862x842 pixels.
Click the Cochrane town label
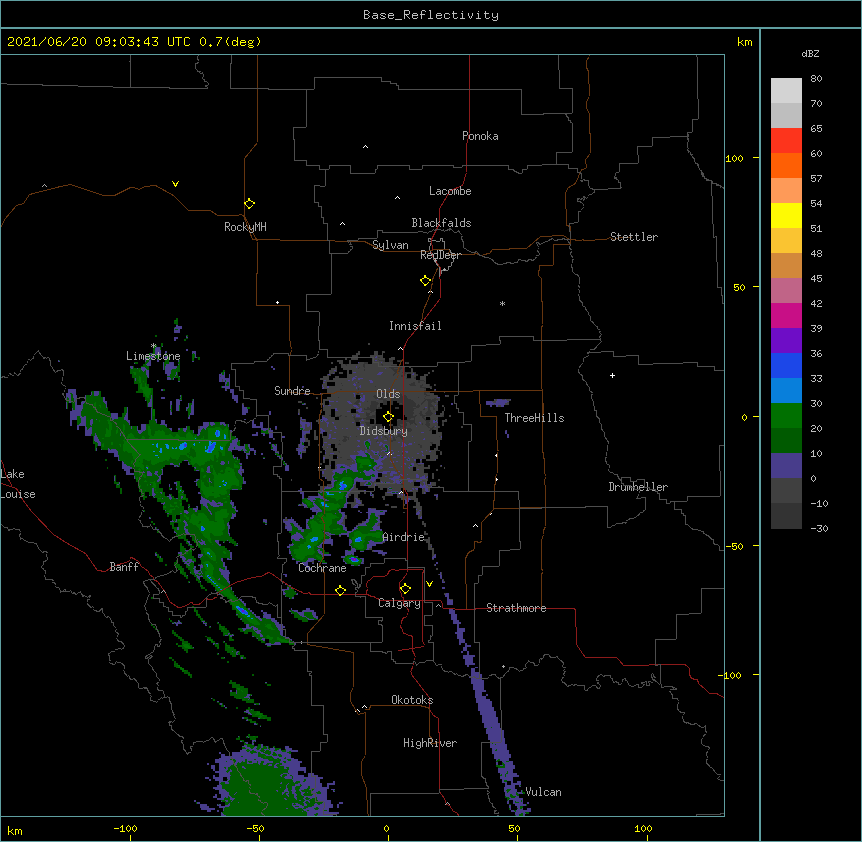coord(322,568)
